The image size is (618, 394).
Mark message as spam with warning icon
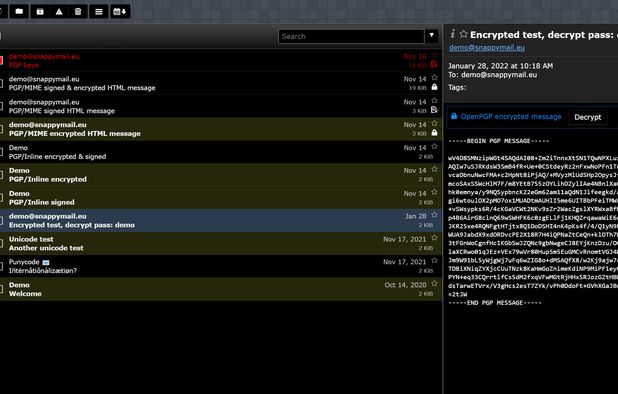[59, 11]
